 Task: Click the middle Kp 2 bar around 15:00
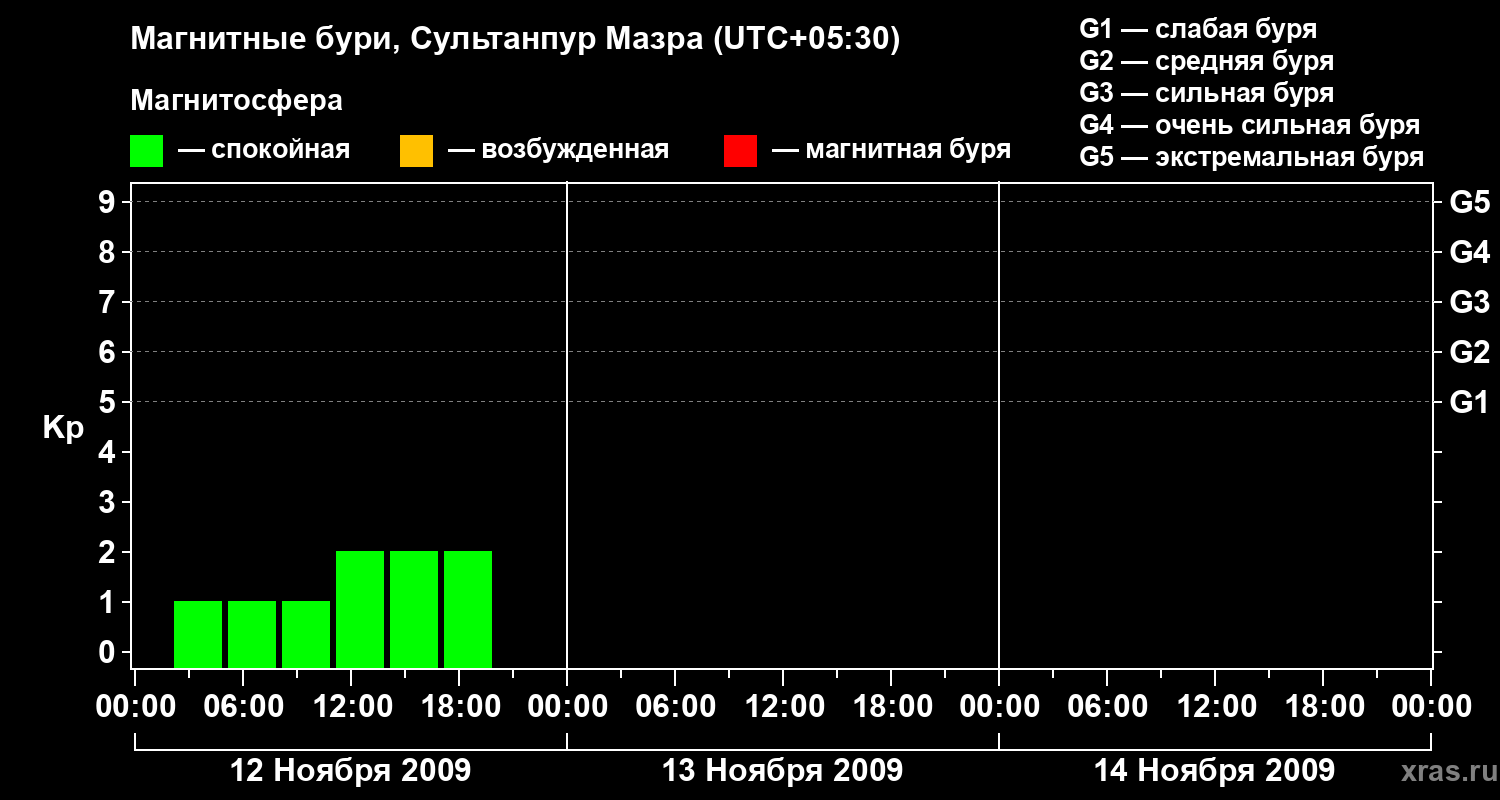point(414,609)
